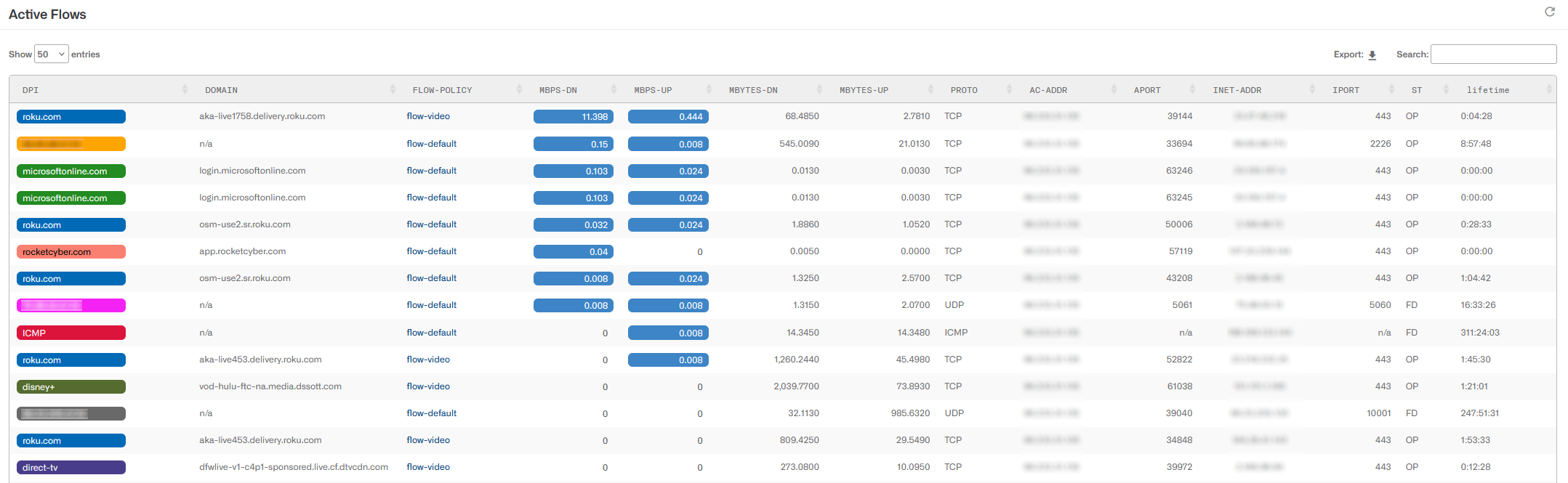Click the ICMP protocol cell
The image size is (1568, 483).
956,333
